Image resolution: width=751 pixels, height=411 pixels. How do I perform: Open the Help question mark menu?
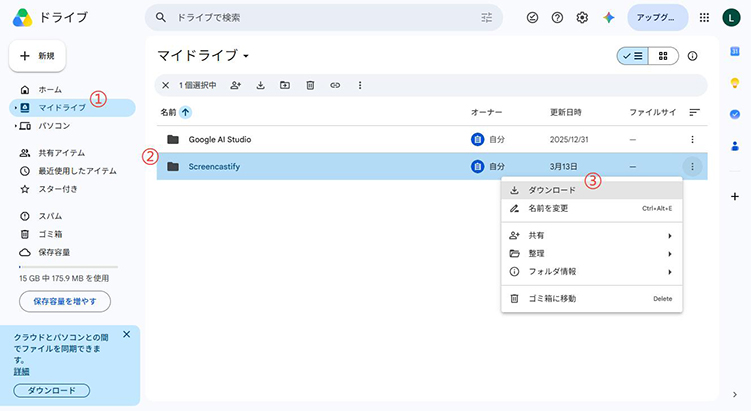(557, 18)
